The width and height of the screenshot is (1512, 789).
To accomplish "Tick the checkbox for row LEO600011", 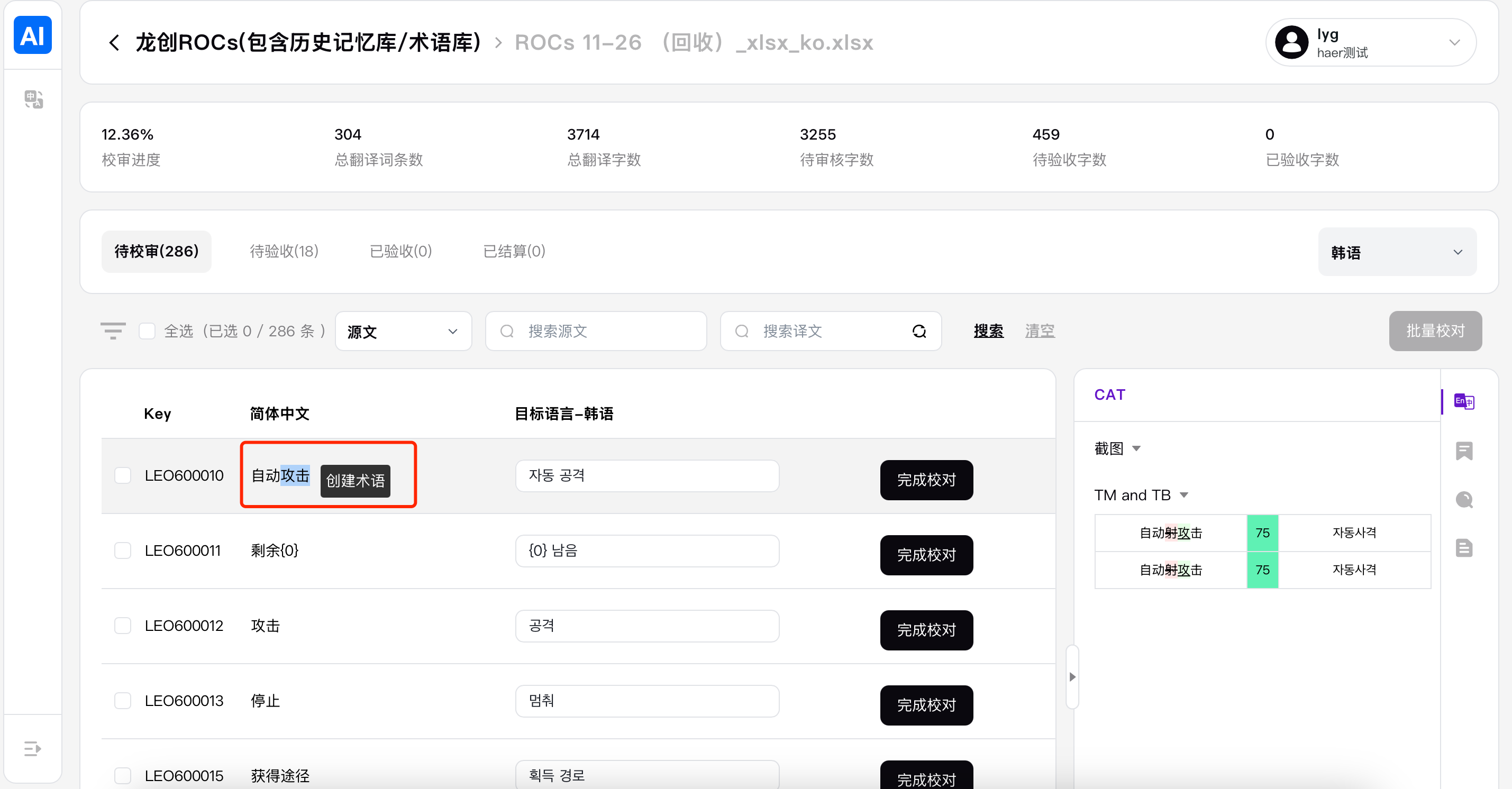I will (x=123, y=551).
